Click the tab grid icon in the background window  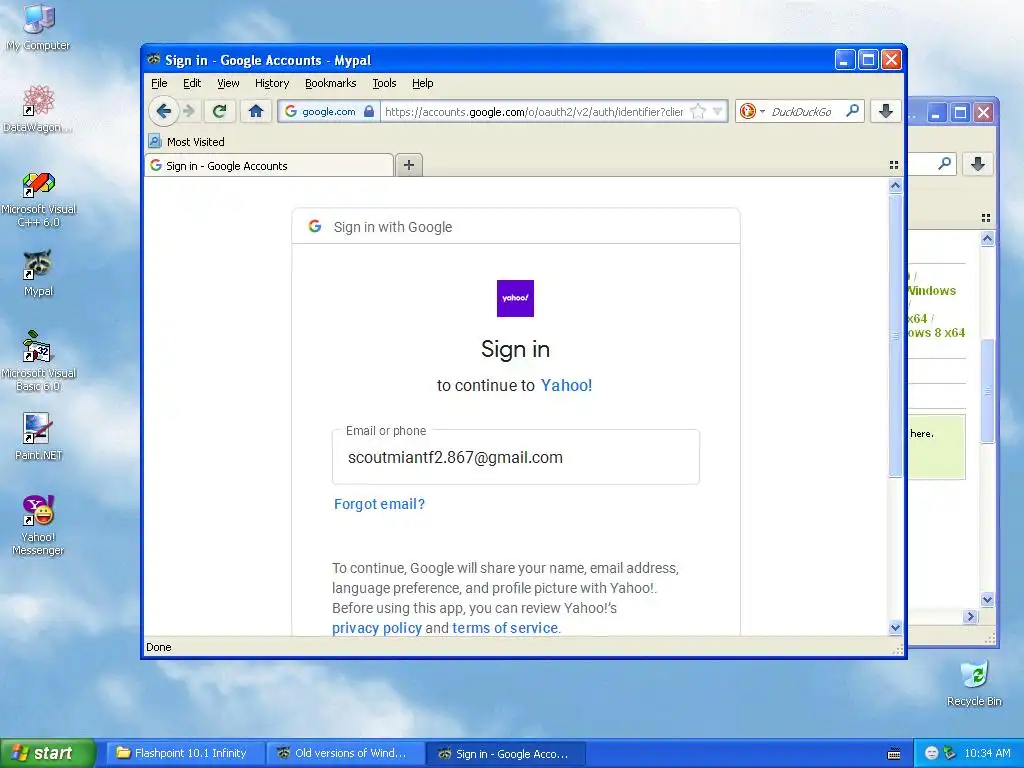click(x=986, y=217)
